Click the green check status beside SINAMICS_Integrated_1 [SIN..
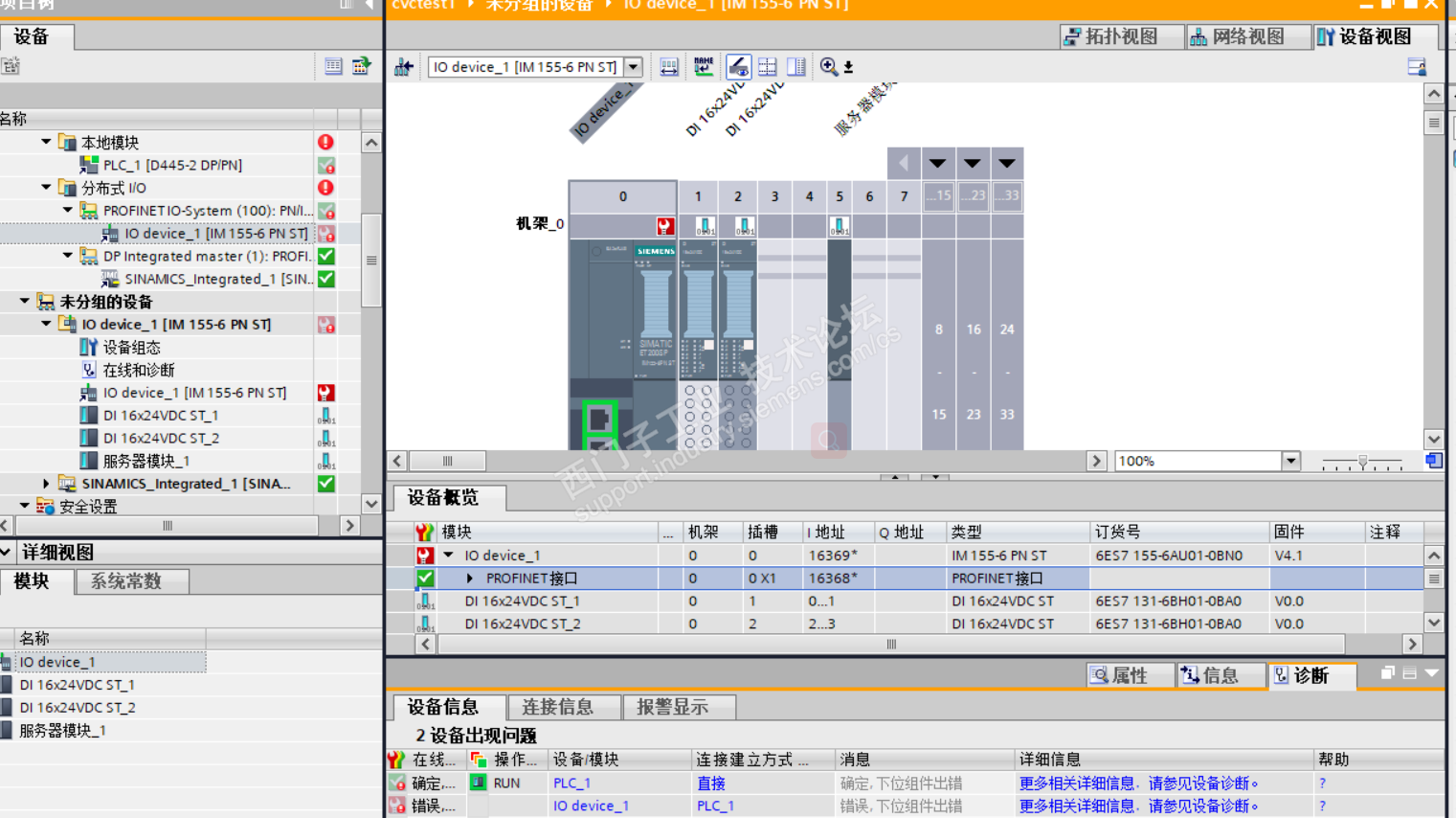Image resolution: width=1456 pixels, height=818 pixels. (326, 279)
